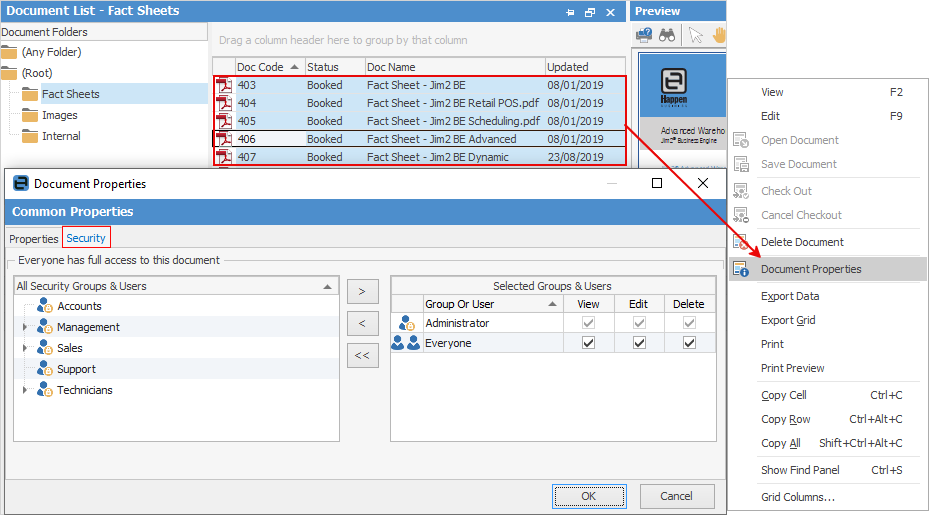
Task: Click the Support group icon
Action: click(44, 369)
